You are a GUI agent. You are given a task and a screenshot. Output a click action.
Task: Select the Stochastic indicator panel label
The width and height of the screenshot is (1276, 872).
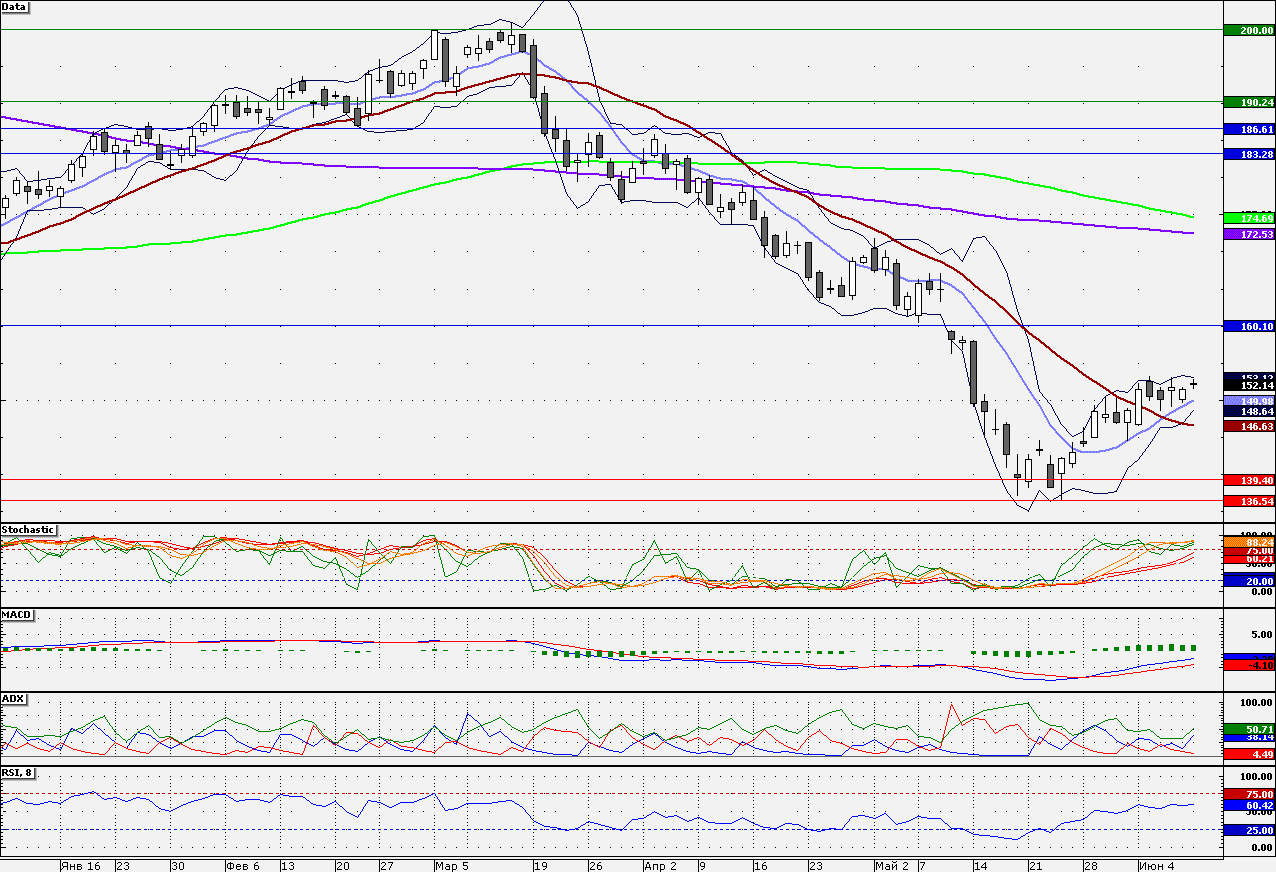(29, 529)
